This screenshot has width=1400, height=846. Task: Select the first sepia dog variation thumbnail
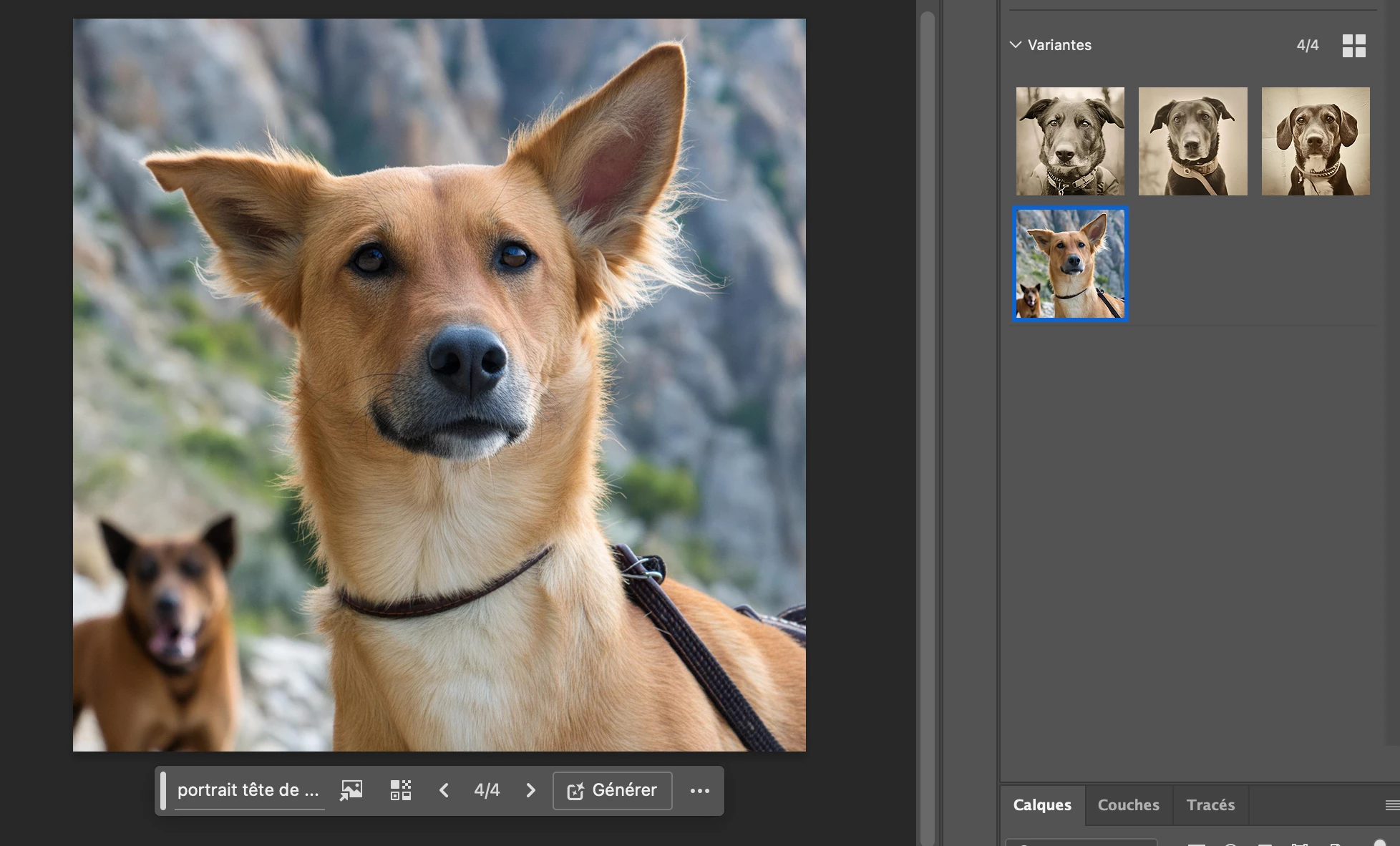coord(1070,141)
